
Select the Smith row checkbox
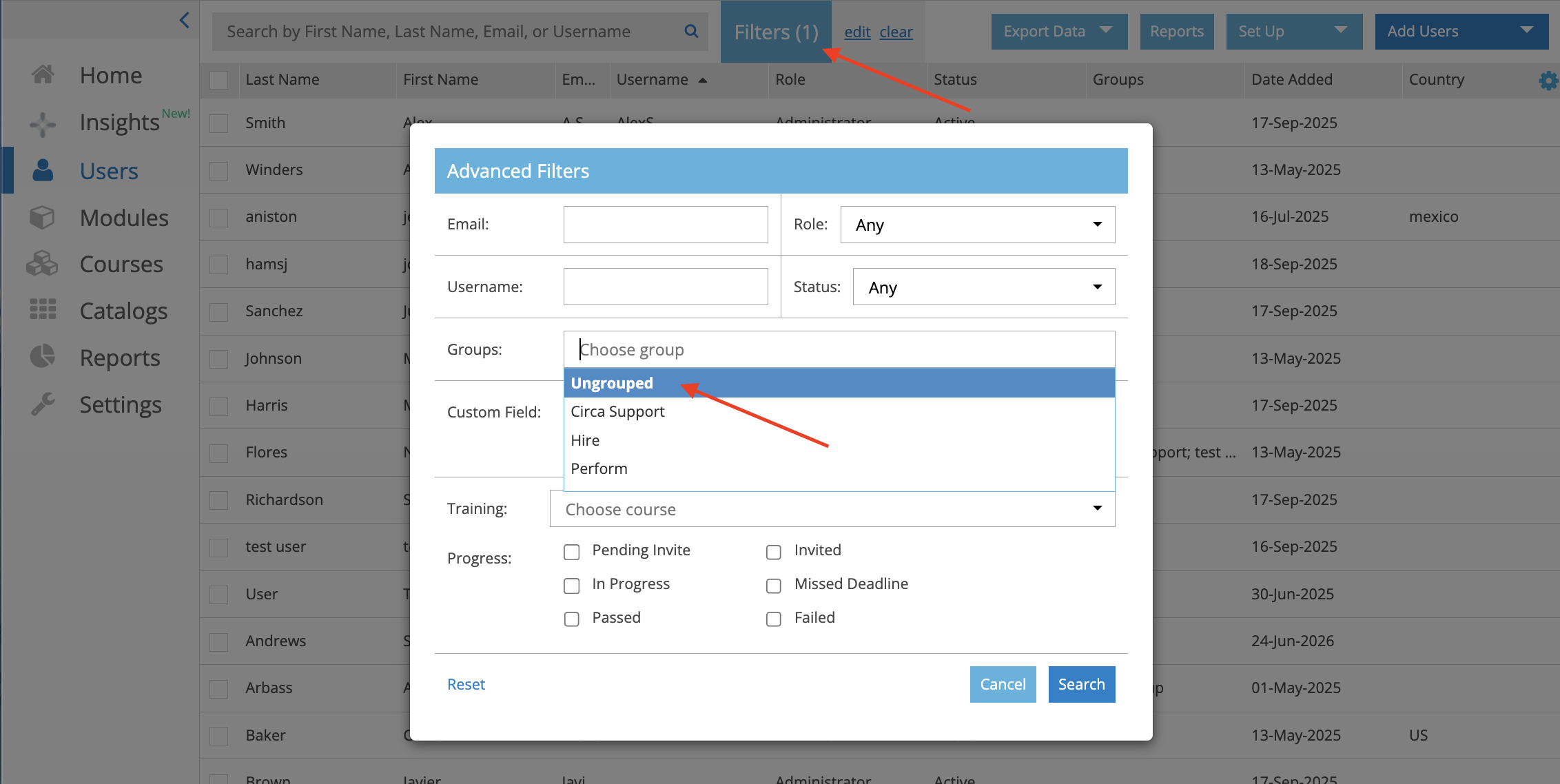[x=219, y=123]
